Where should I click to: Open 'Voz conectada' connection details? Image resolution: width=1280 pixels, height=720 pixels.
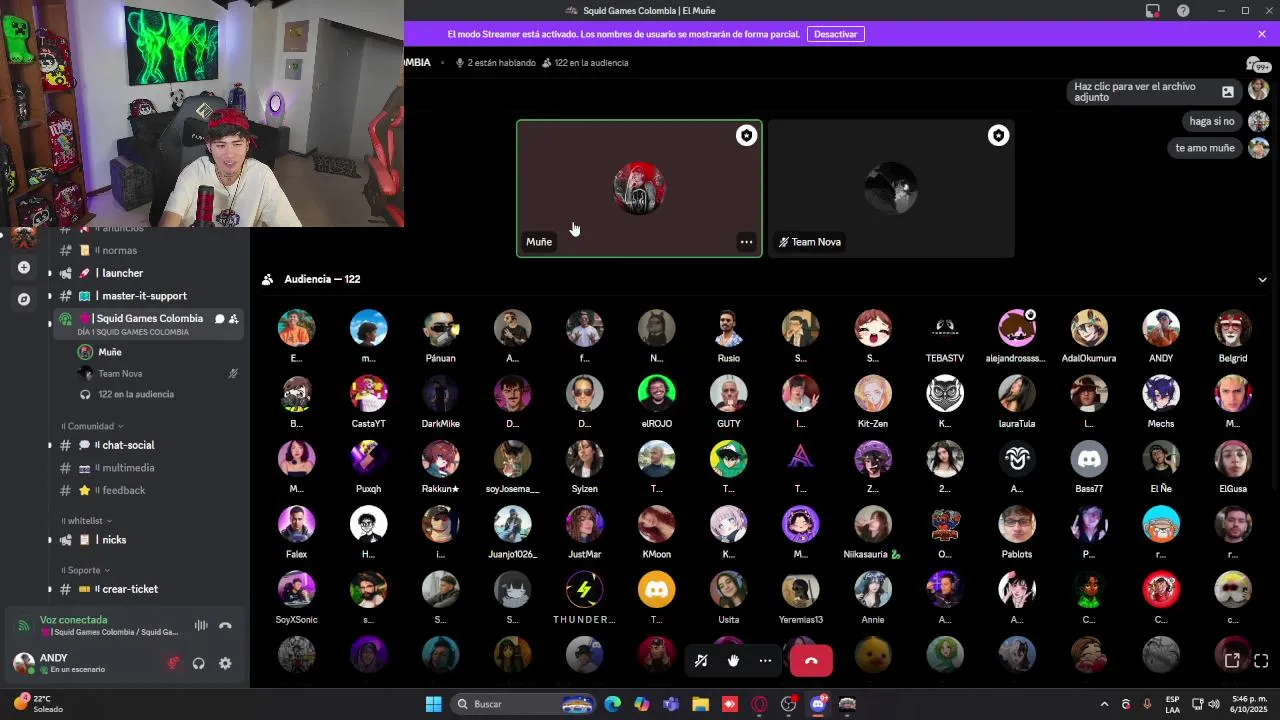click(73, 620)
